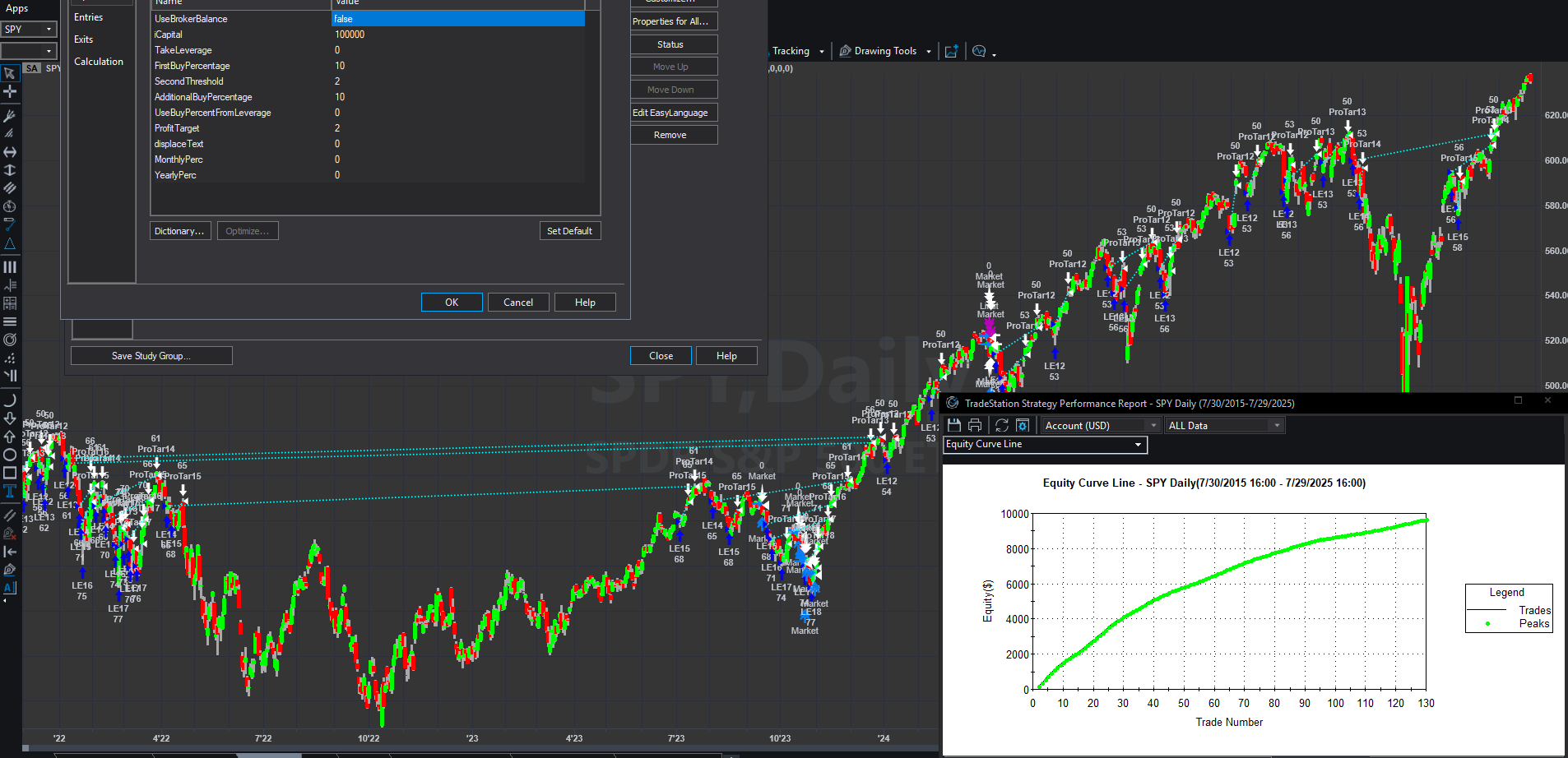Screen dimensions: 1568x758
Task: Click Cancel in the properties dialog
Action: tap(518, 303)
